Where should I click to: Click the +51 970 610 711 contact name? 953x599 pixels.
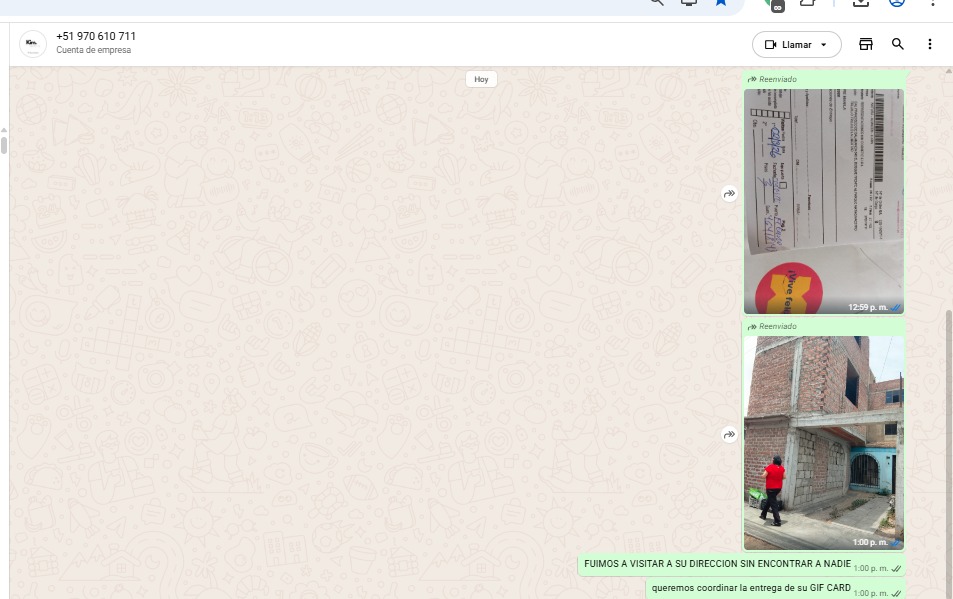point(96,37)
